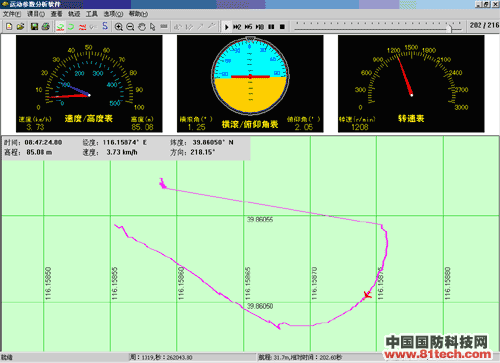Viewport: 500px width, 363px height.
Task: Toggle the blue S icon
Action: pos(105,26)
